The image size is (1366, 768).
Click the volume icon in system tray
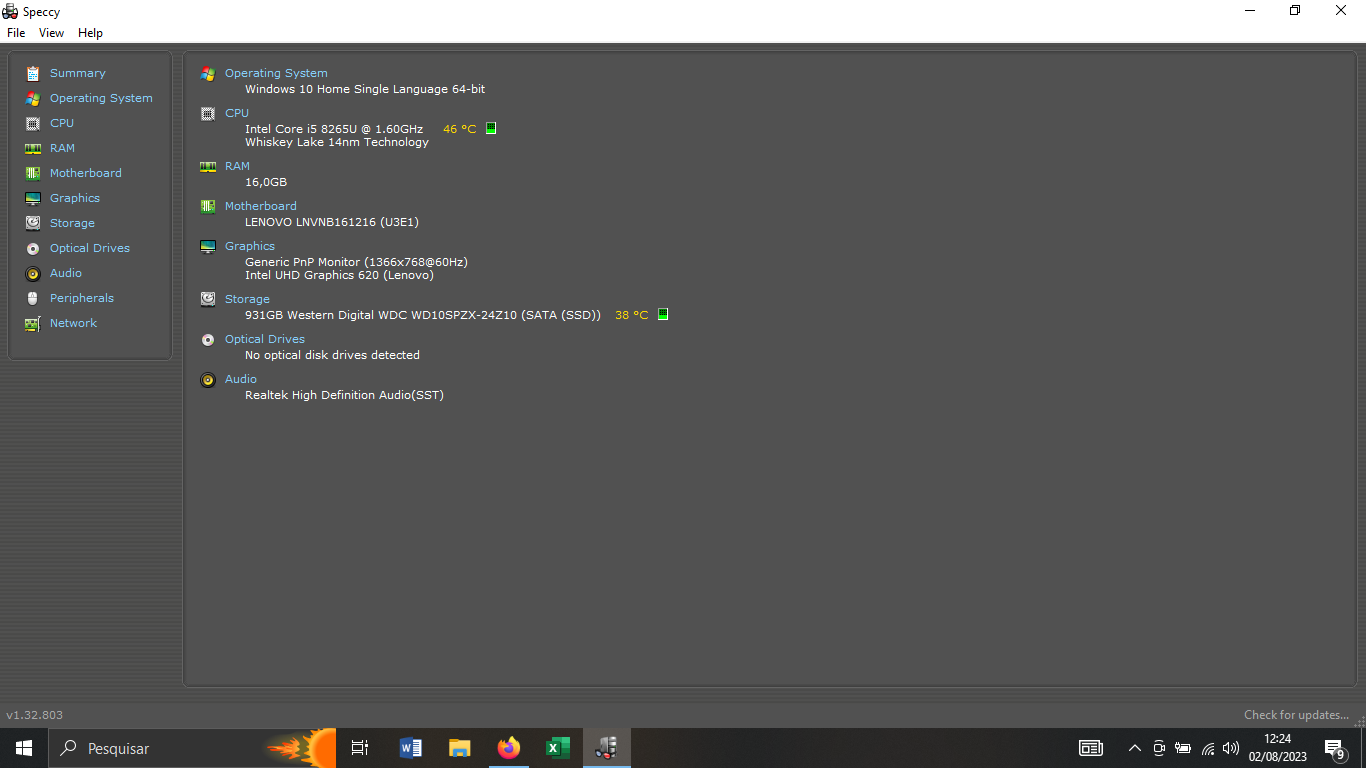(x=1231, y=748)
